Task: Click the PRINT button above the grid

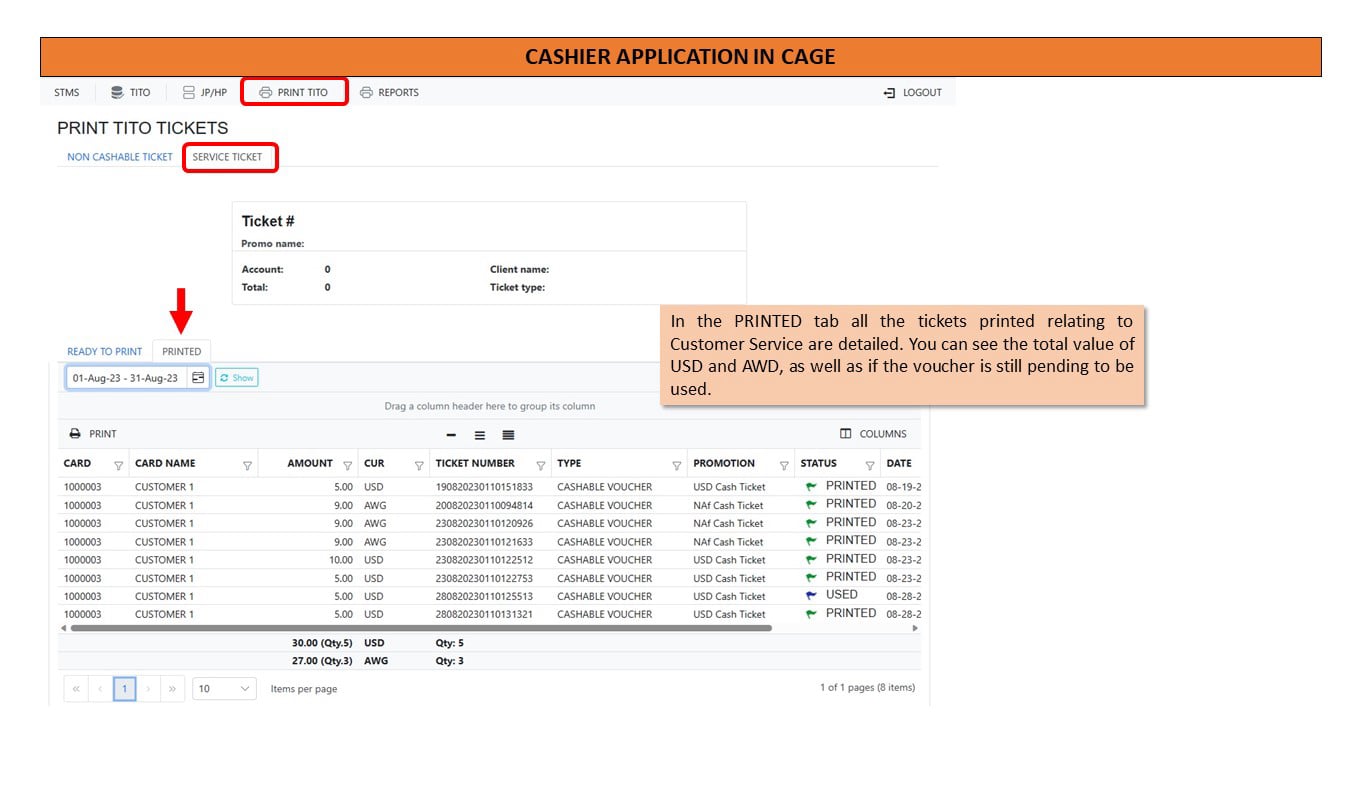Action: tap(93, 434)
